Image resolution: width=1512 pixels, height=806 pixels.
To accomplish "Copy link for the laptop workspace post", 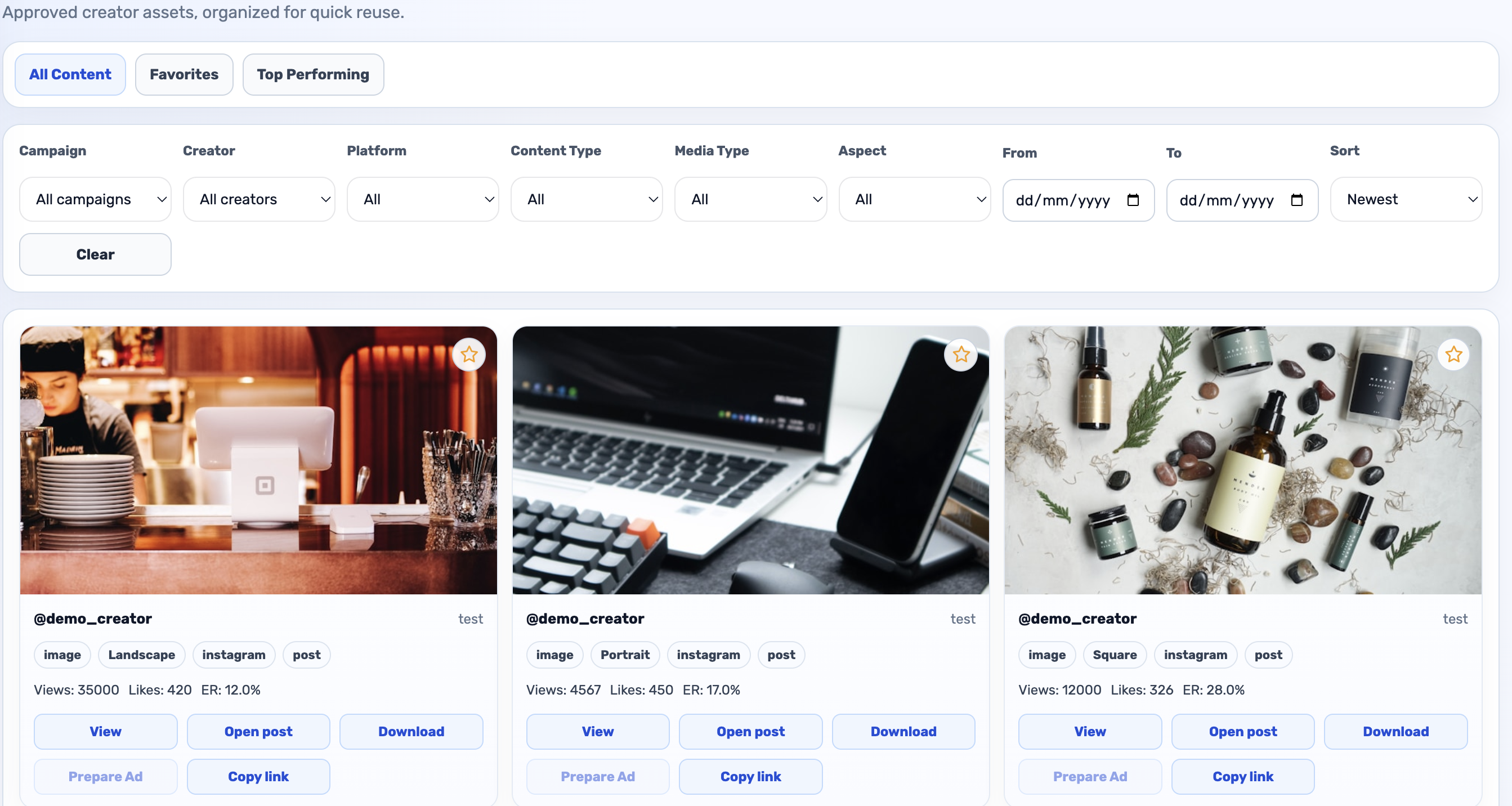I will (750, 776).
